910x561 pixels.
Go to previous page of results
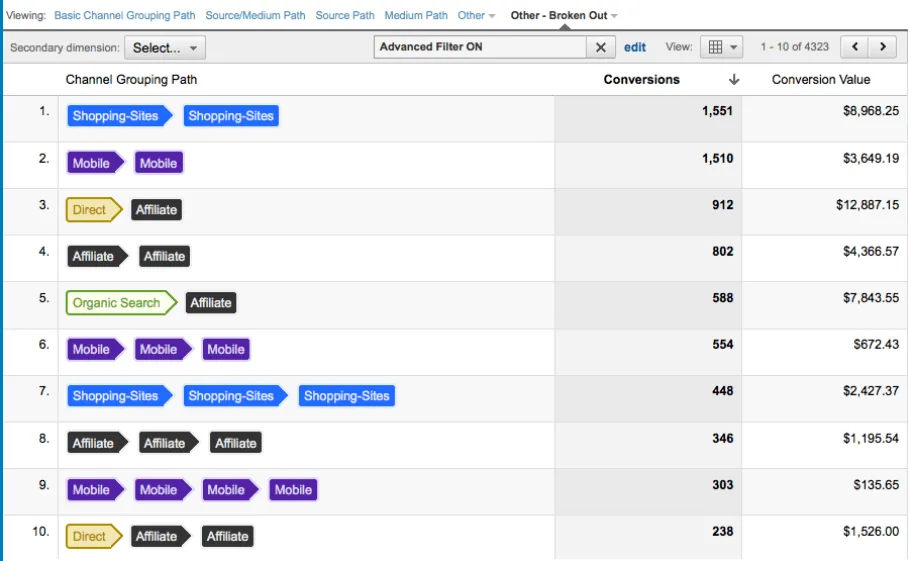tap(855, 47)
